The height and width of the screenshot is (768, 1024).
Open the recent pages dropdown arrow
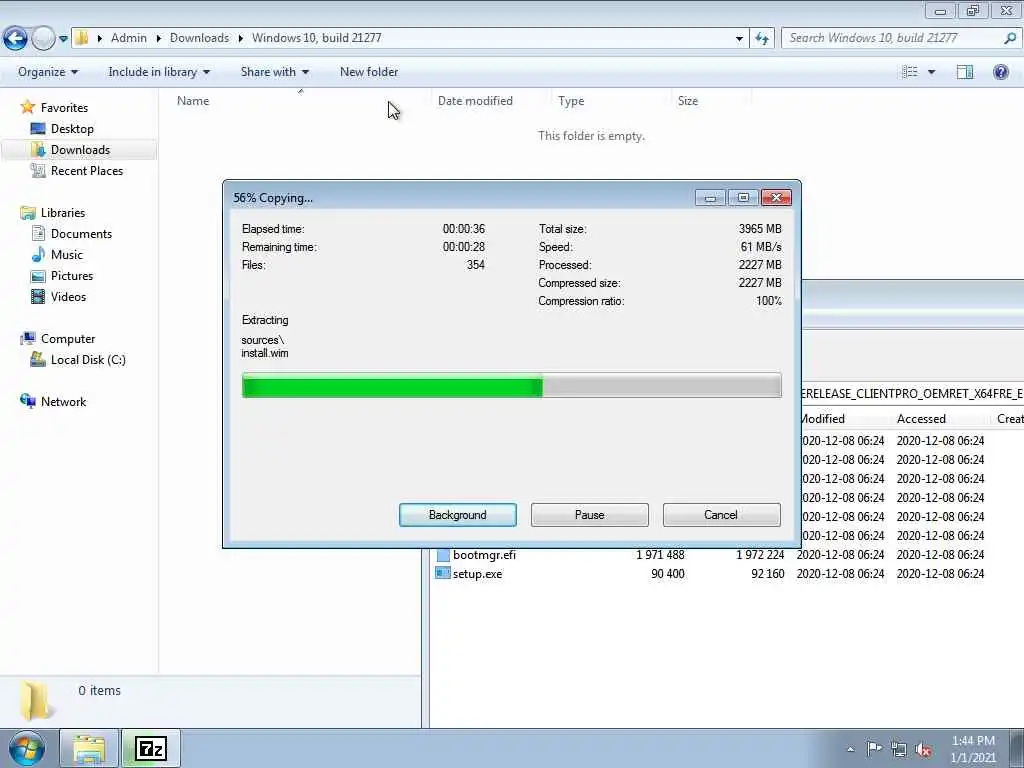[63, 39]
